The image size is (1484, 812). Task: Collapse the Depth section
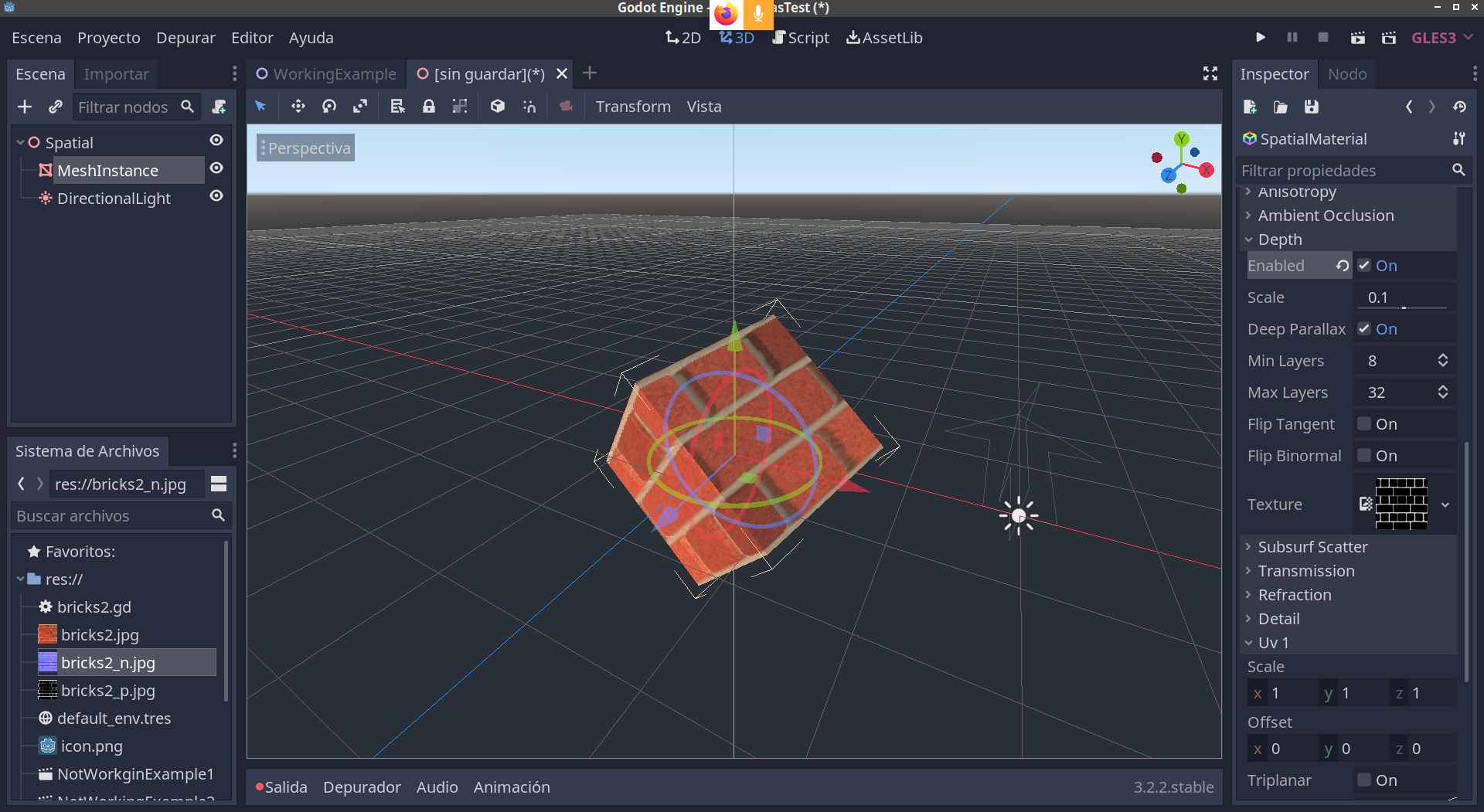click(1348, 240)
